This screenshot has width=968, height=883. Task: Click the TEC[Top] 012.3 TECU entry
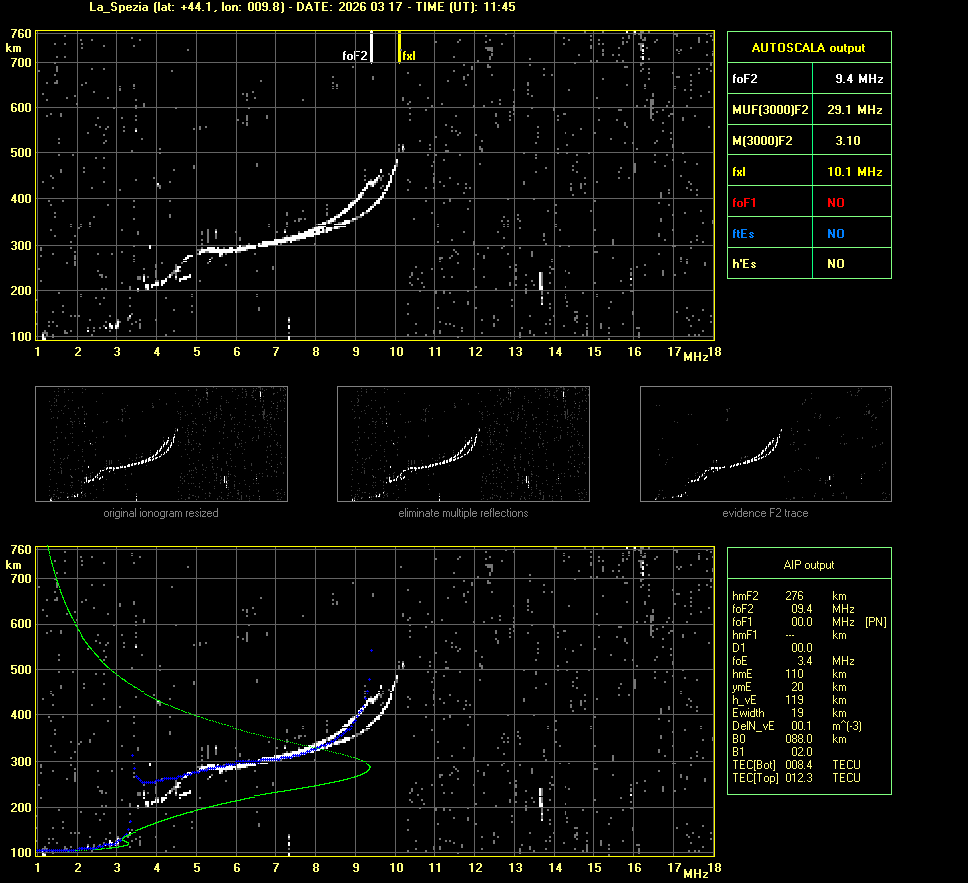[797, 777]
